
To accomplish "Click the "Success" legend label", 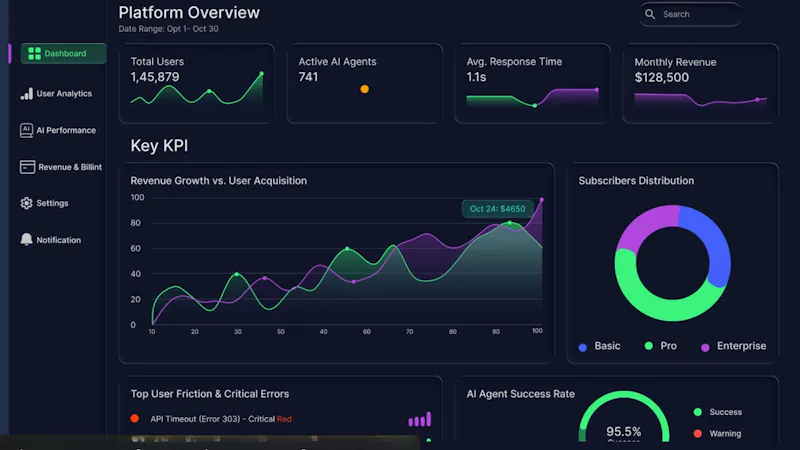I will [x=726, y=412].
